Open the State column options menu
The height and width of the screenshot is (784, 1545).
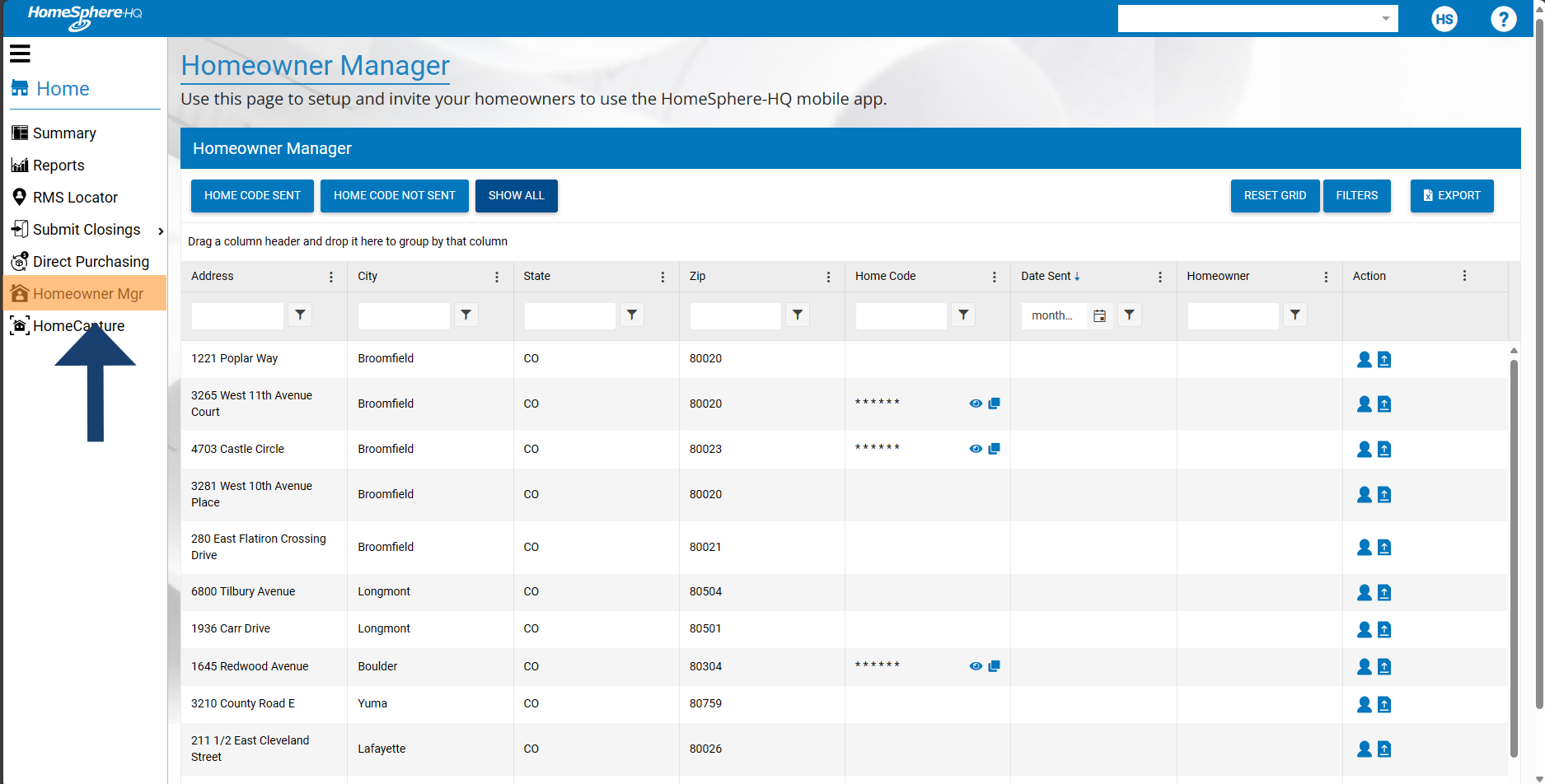pyautogui.click(x=662, y=277)
